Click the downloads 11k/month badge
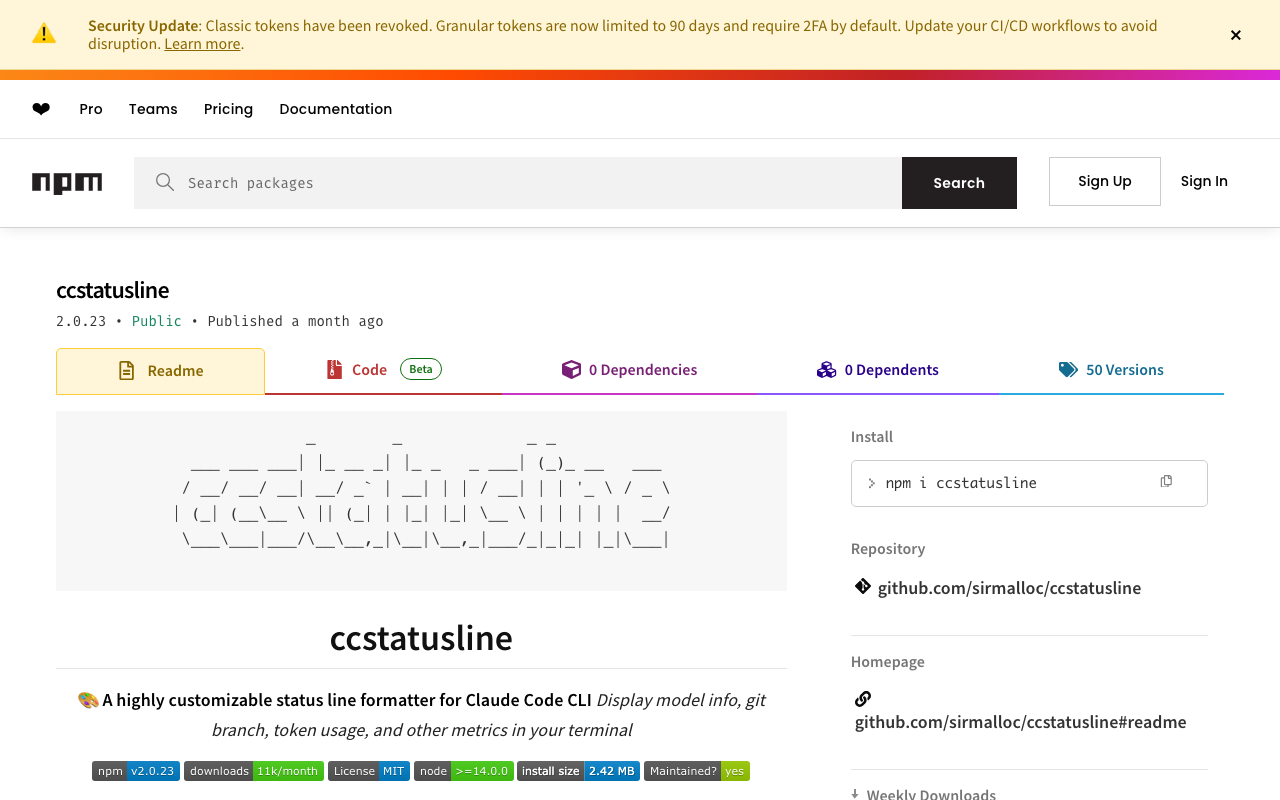This screenshot has width=1280, height=800. [254, 771]
